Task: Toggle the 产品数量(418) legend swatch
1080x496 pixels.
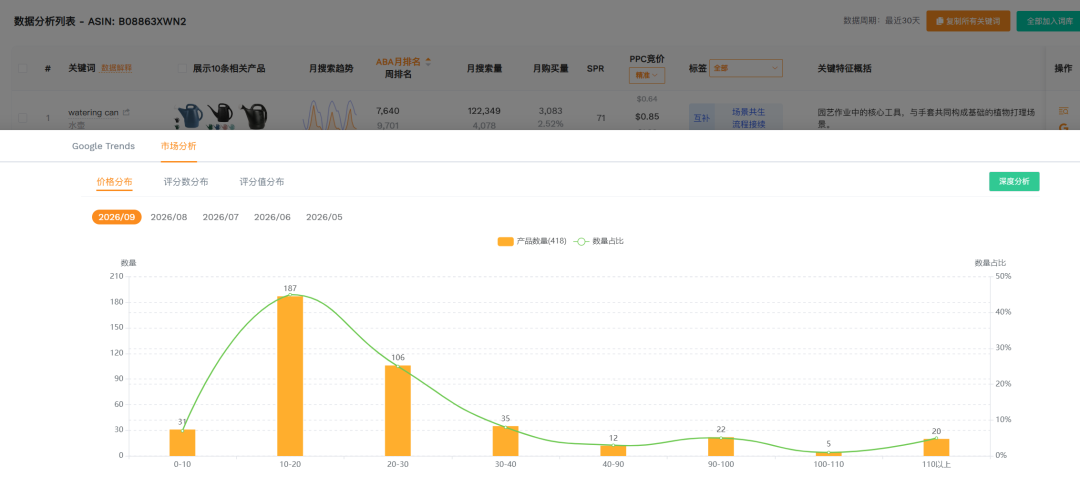Action: pos(506,241)
